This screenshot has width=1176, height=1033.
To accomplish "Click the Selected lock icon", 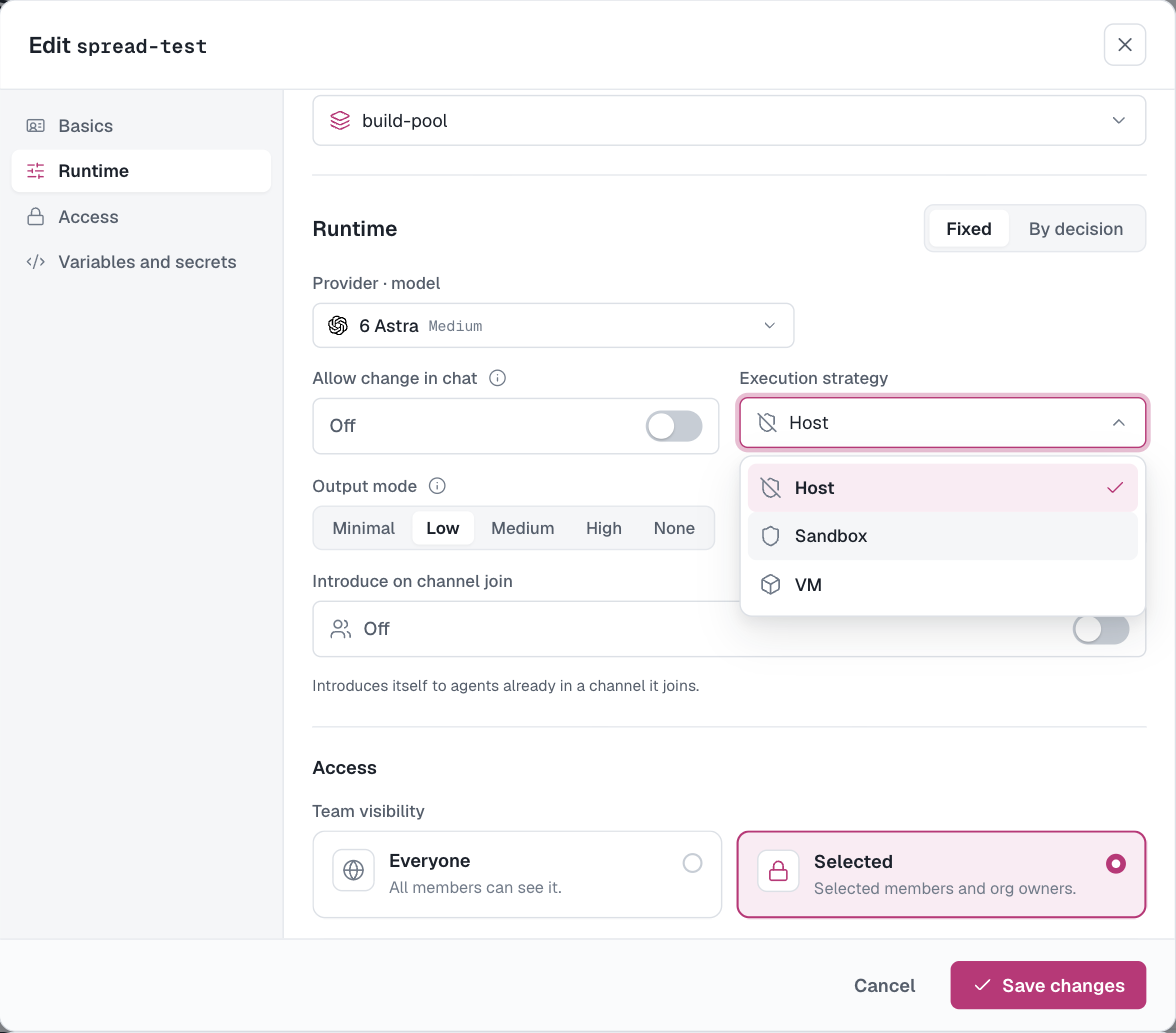I will pyautogui.click(x=778, y=870).
